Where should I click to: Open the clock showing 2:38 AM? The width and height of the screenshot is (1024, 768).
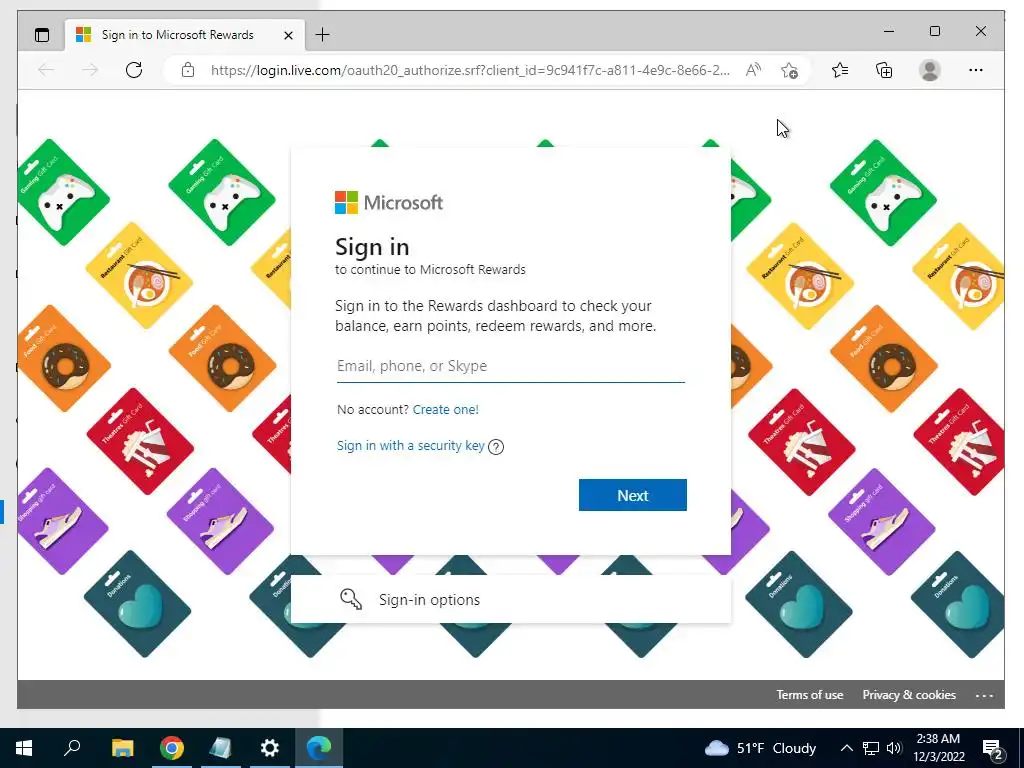tap(938, 748)
